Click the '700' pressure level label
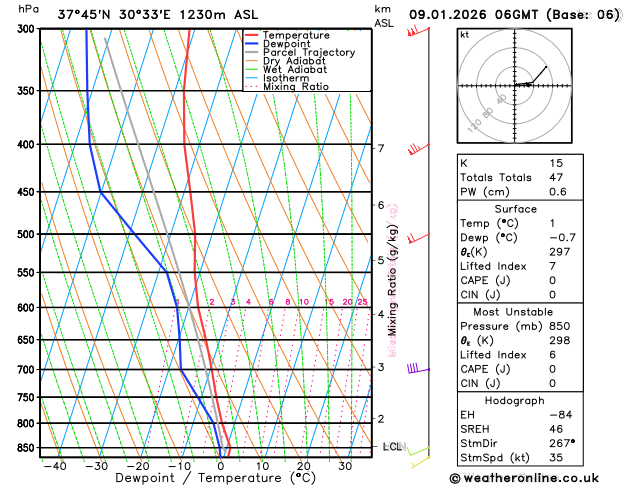This screenshot has width=629, height=486. [x=28, y=370]
